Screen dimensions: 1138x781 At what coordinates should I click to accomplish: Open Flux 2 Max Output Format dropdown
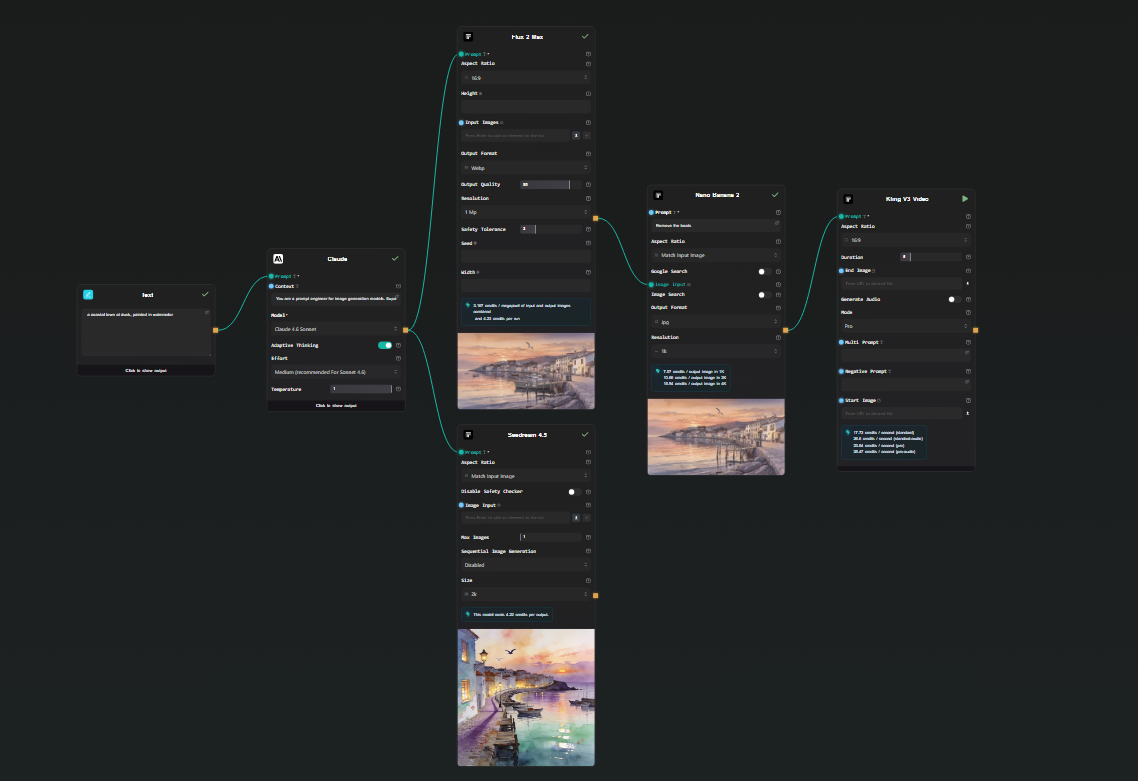526,168
